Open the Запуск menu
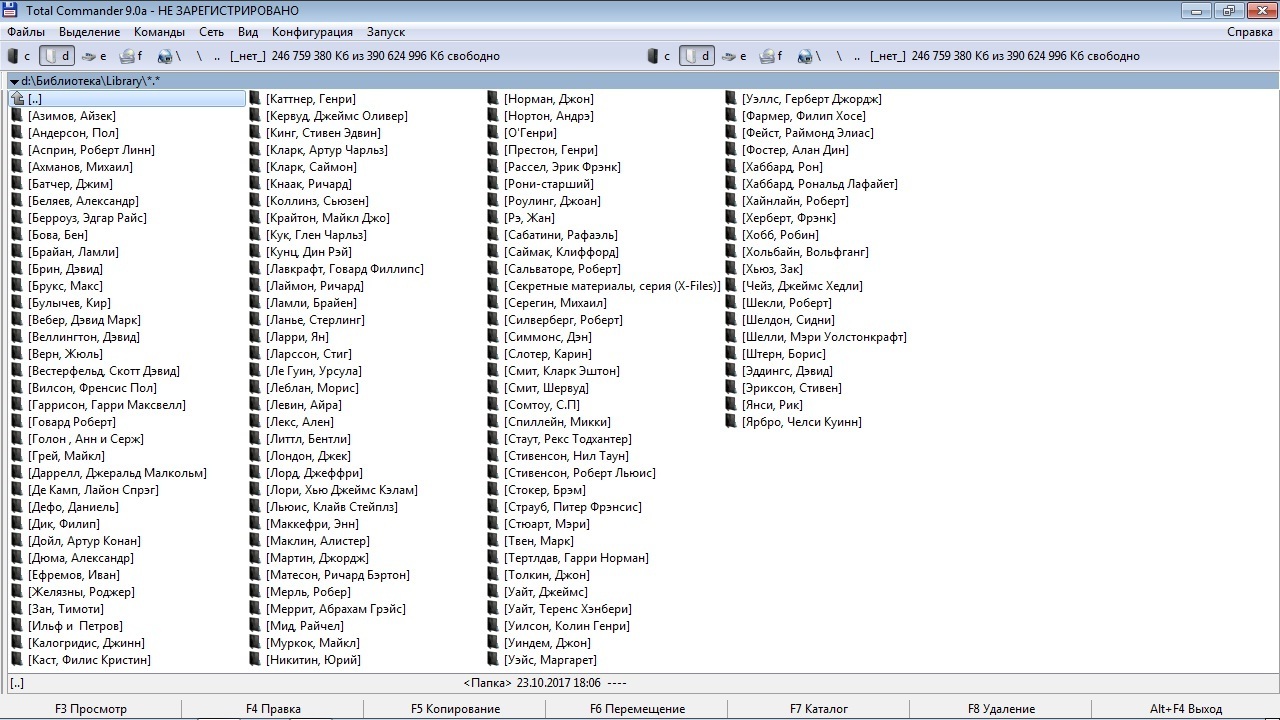 pos(386,32)
